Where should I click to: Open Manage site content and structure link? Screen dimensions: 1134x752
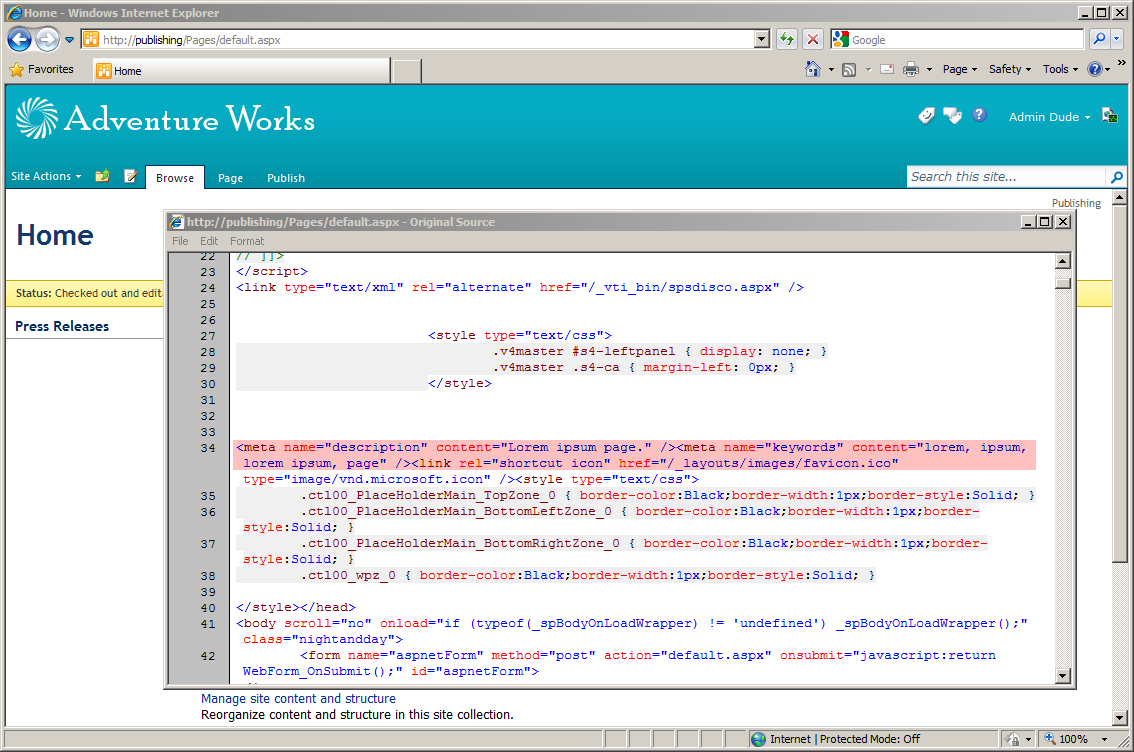[x=298, y=698]
